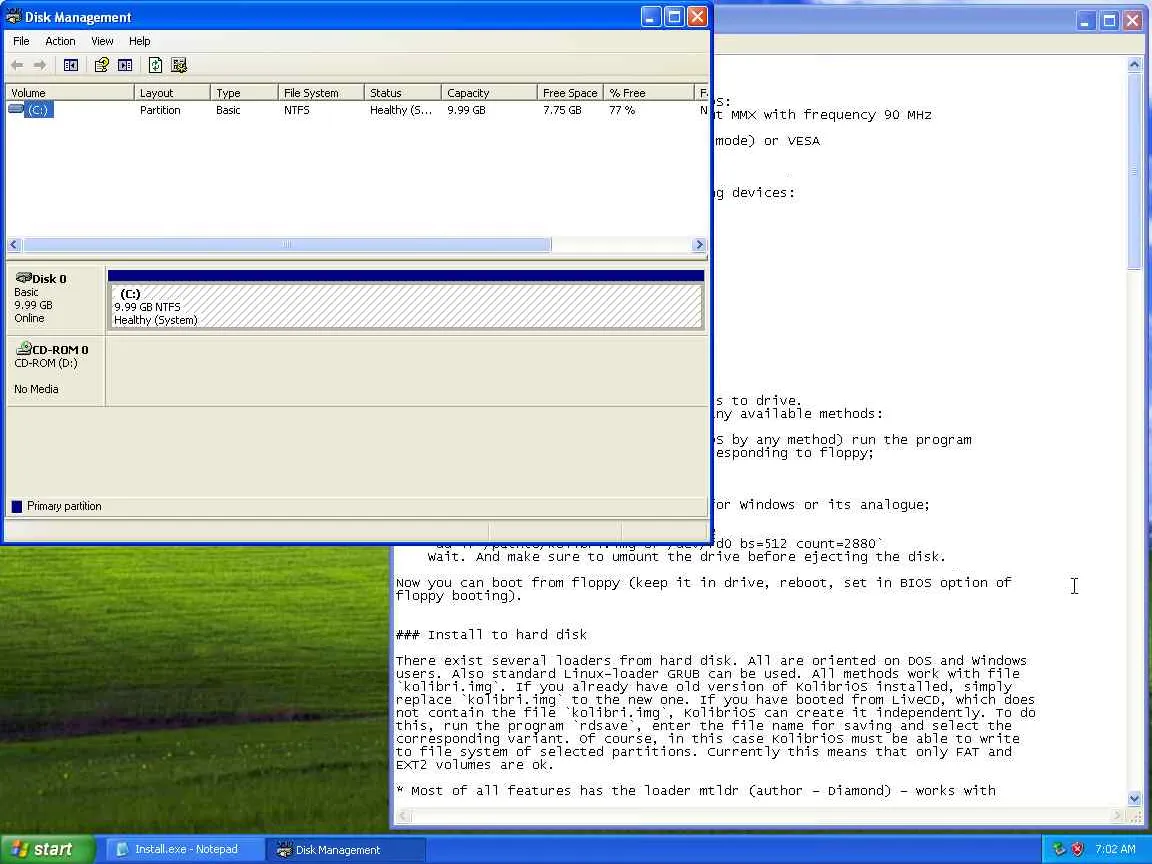This screenshot has height=864, width=1152.
Task: Open the Start menu
Action: [x=48, y=849]
